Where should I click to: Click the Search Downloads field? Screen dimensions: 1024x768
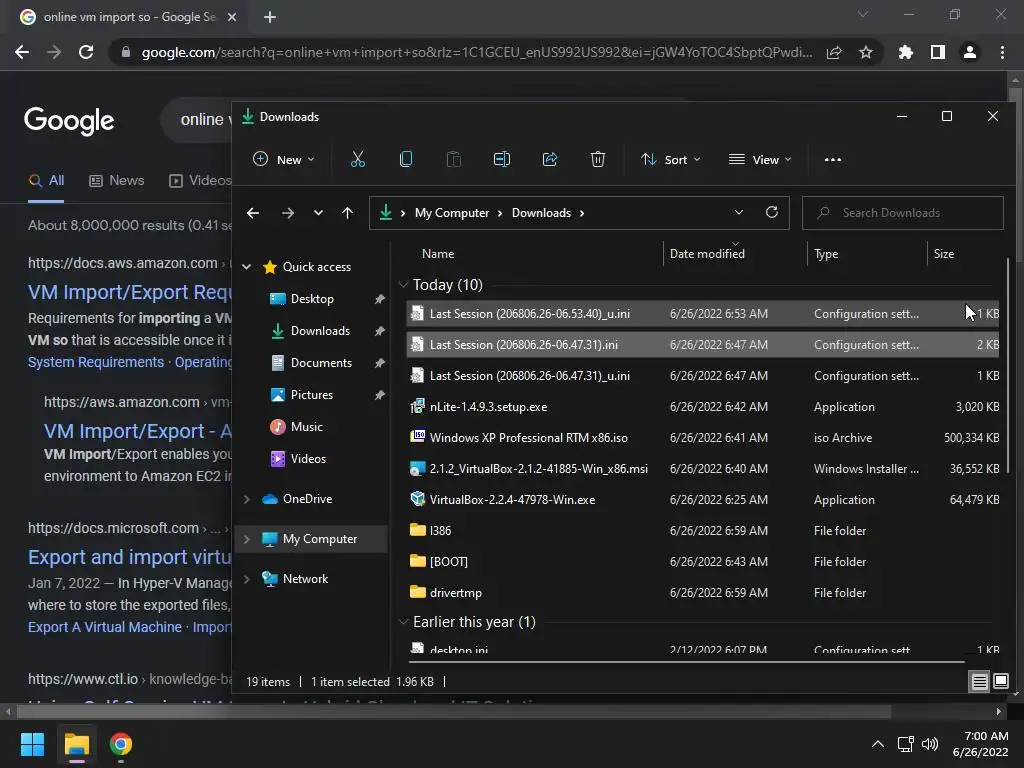click(x=903, y=213)
